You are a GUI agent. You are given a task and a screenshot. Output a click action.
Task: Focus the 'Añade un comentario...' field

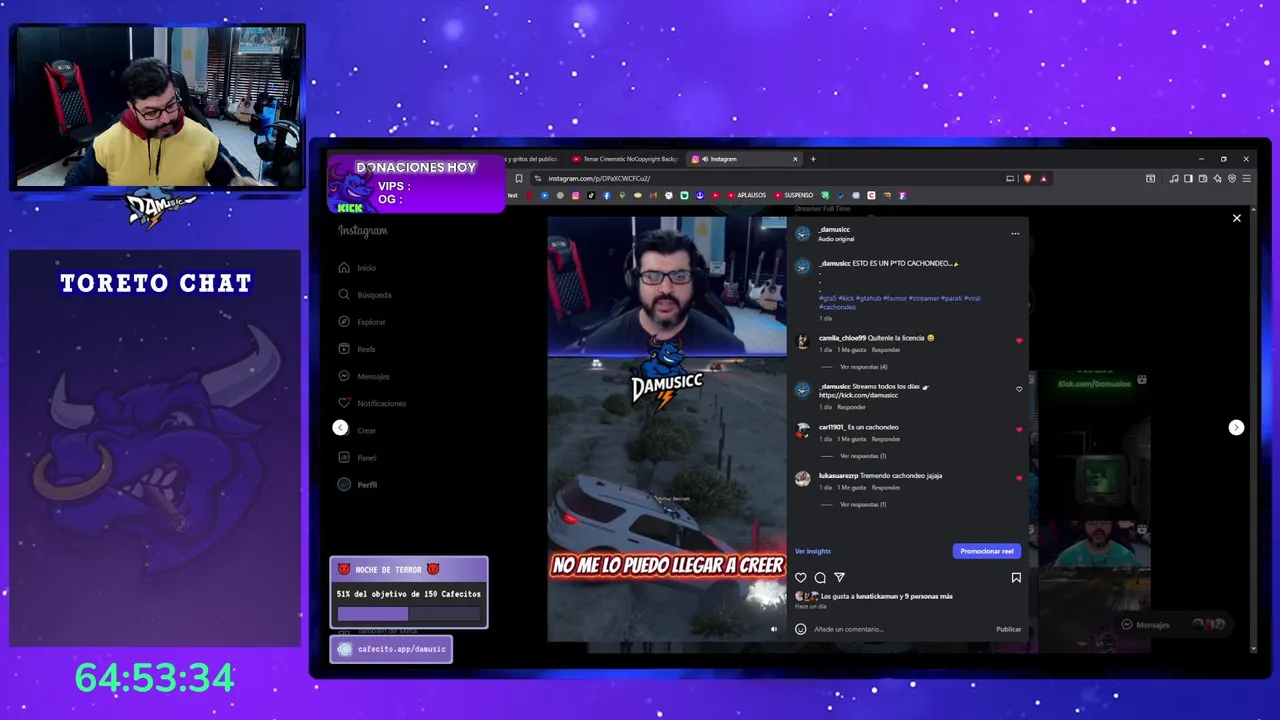click(900, 629)
